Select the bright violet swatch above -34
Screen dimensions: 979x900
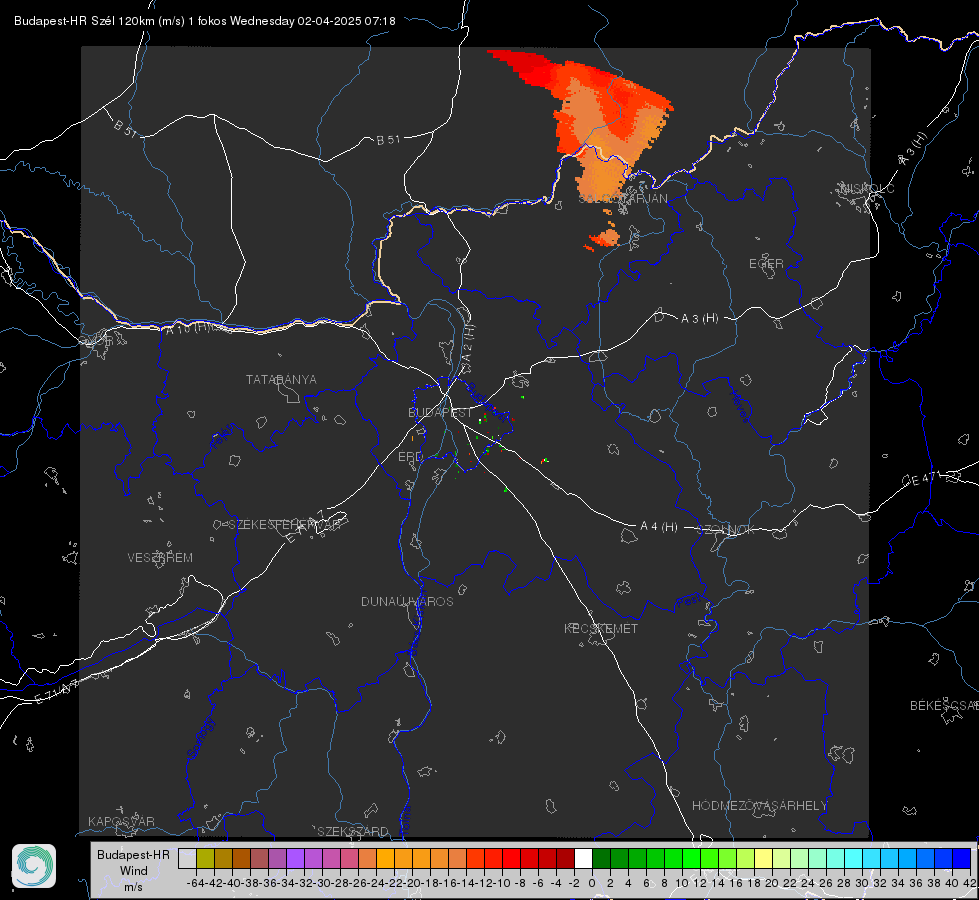(295, 859)
